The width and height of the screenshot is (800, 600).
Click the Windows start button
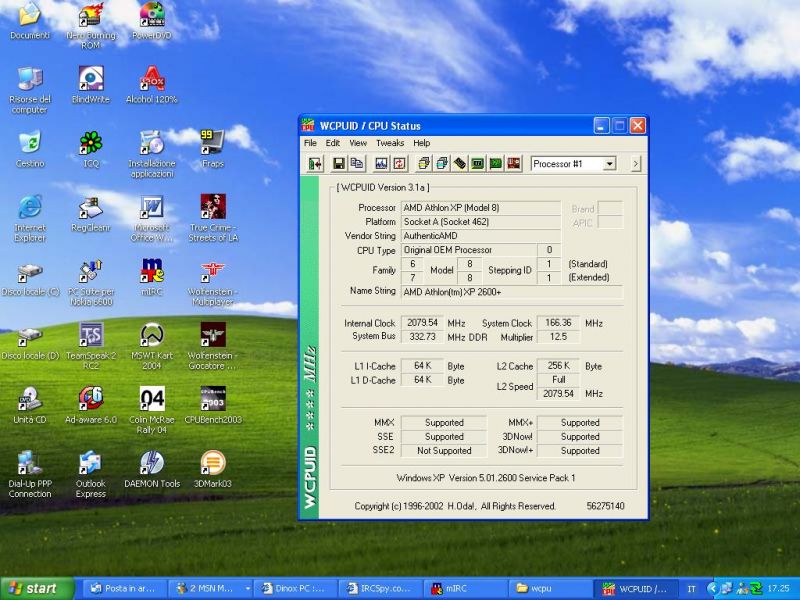click(37, 588)
